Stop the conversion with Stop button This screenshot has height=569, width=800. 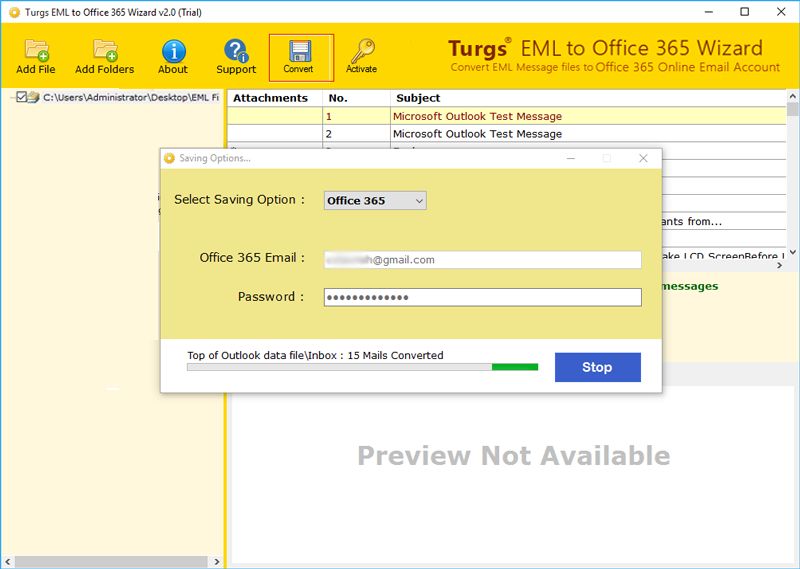pos(597,367)
